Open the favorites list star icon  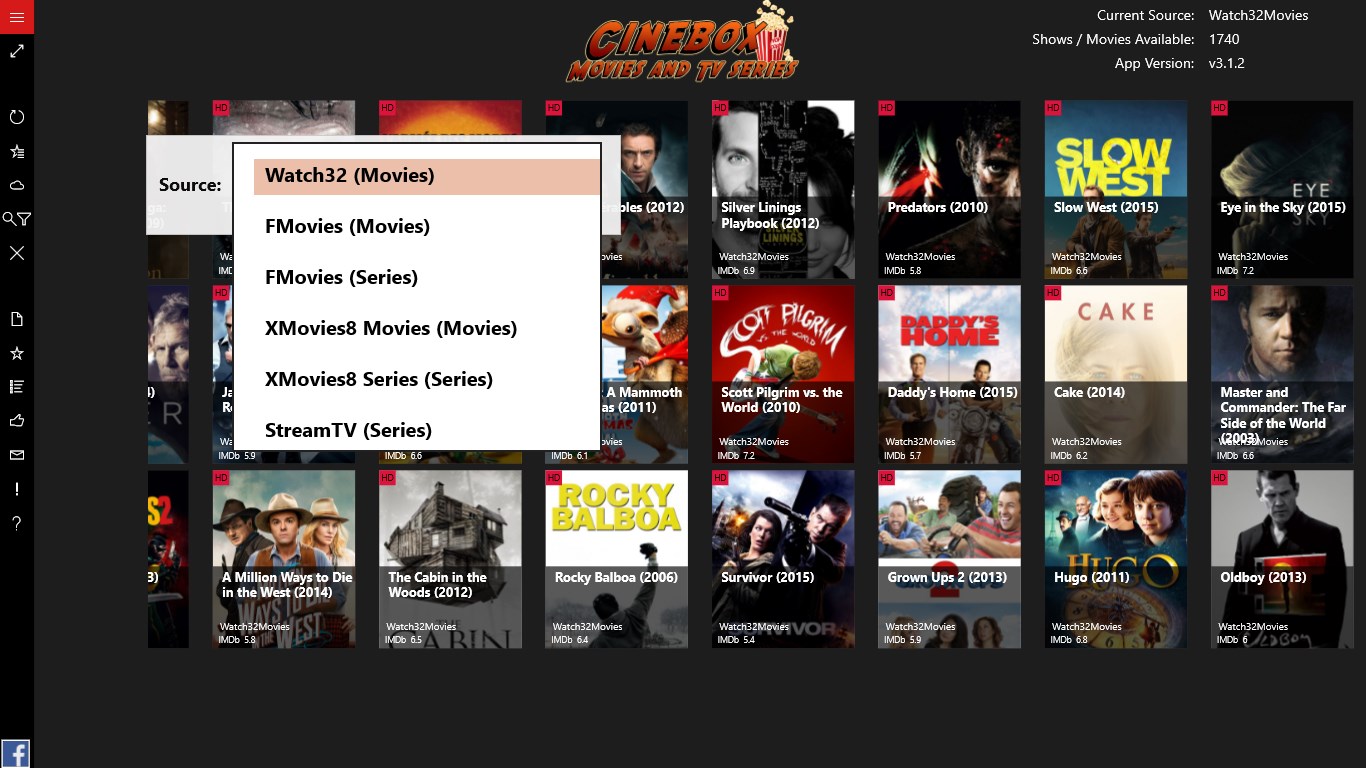17,151
